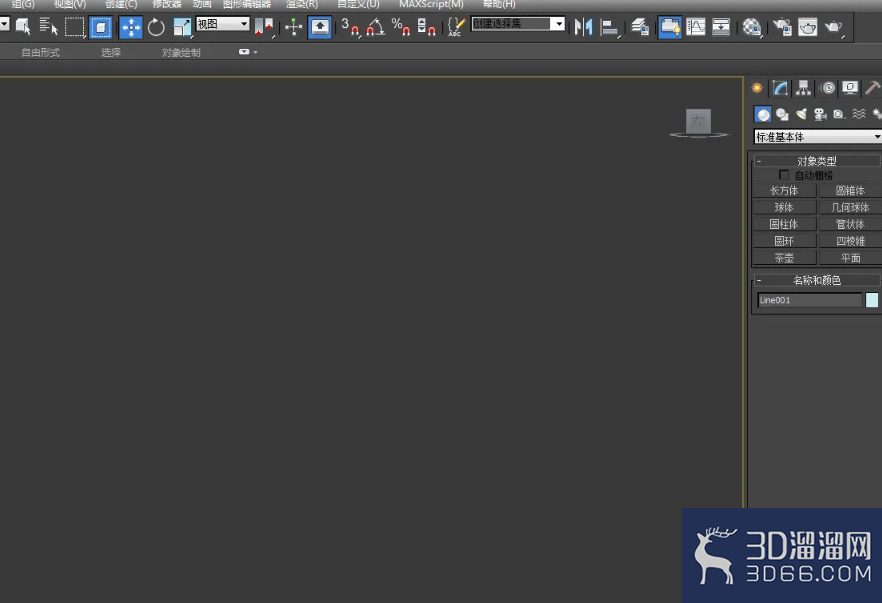
Task: Click the 茶壶 button
Action: [784, 258]
